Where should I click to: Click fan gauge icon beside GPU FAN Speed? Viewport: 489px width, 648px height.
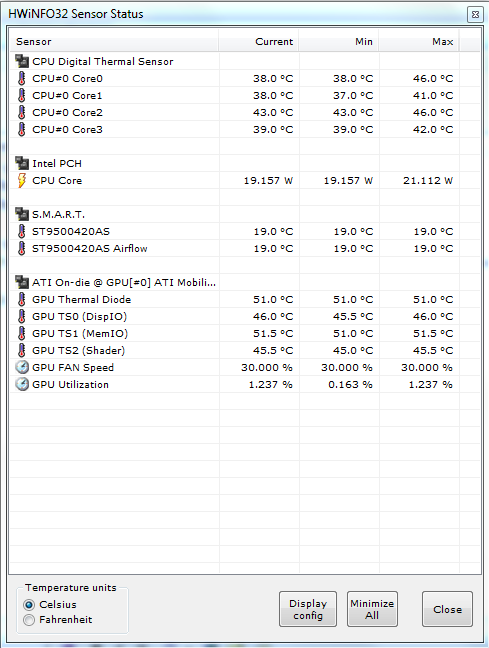pyautogui.click(x=22, y=367)
